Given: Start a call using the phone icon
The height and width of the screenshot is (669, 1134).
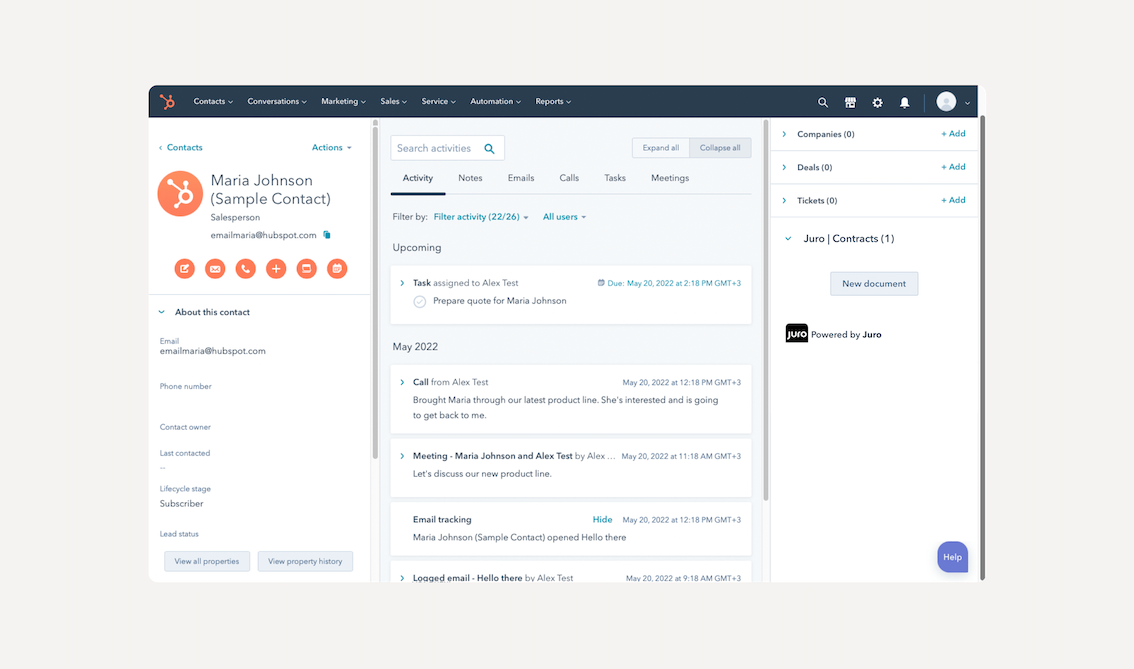Looking at the screenshot, I should click(x=246, y=268).
